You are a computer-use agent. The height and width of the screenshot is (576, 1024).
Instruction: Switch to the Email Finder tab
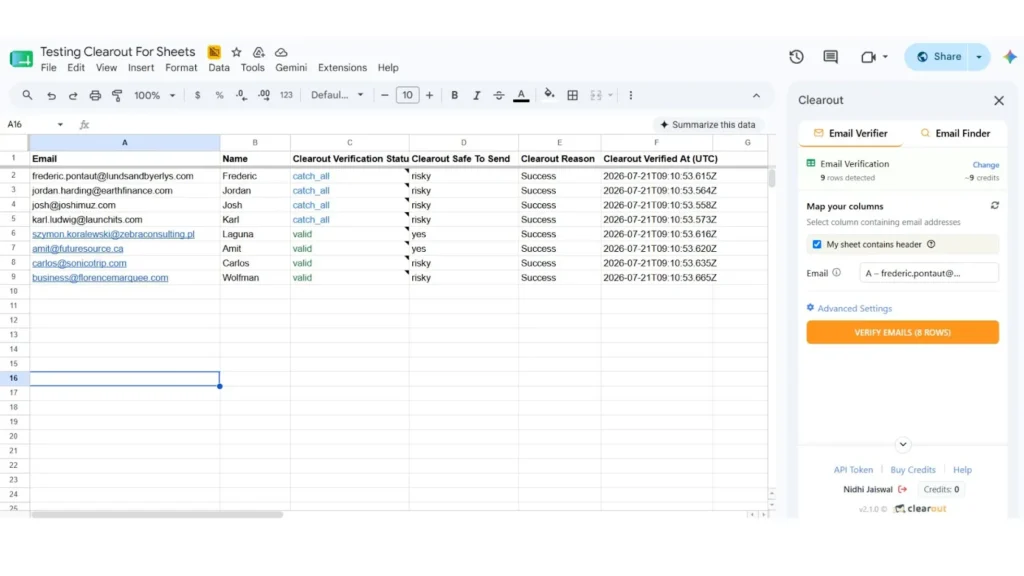[955, 133]
